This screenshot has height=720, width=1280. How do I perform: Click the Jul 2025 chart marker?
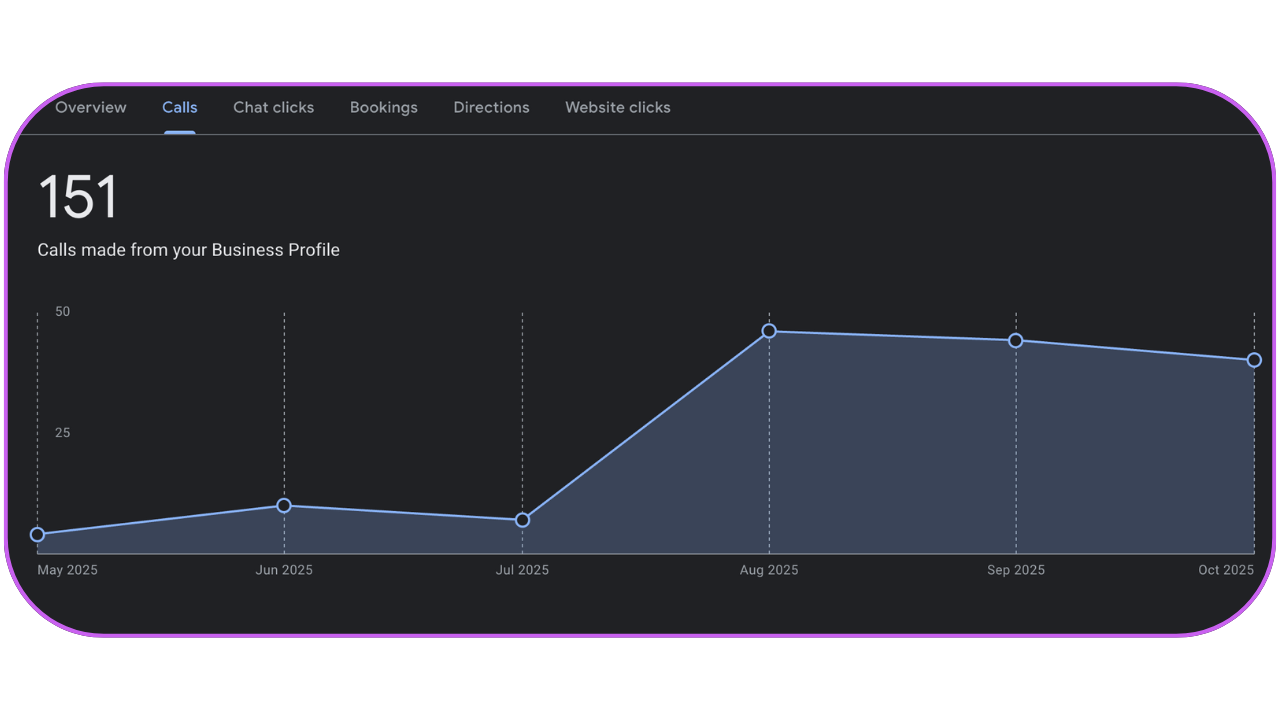point(522,520)
